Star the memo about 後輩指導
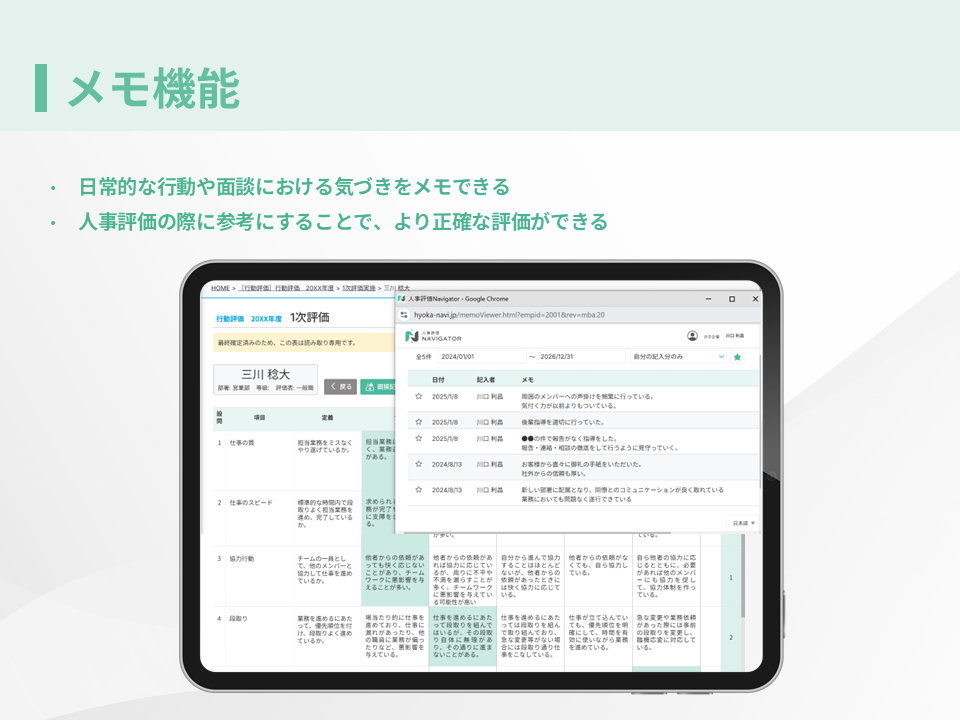 [419, 418]
